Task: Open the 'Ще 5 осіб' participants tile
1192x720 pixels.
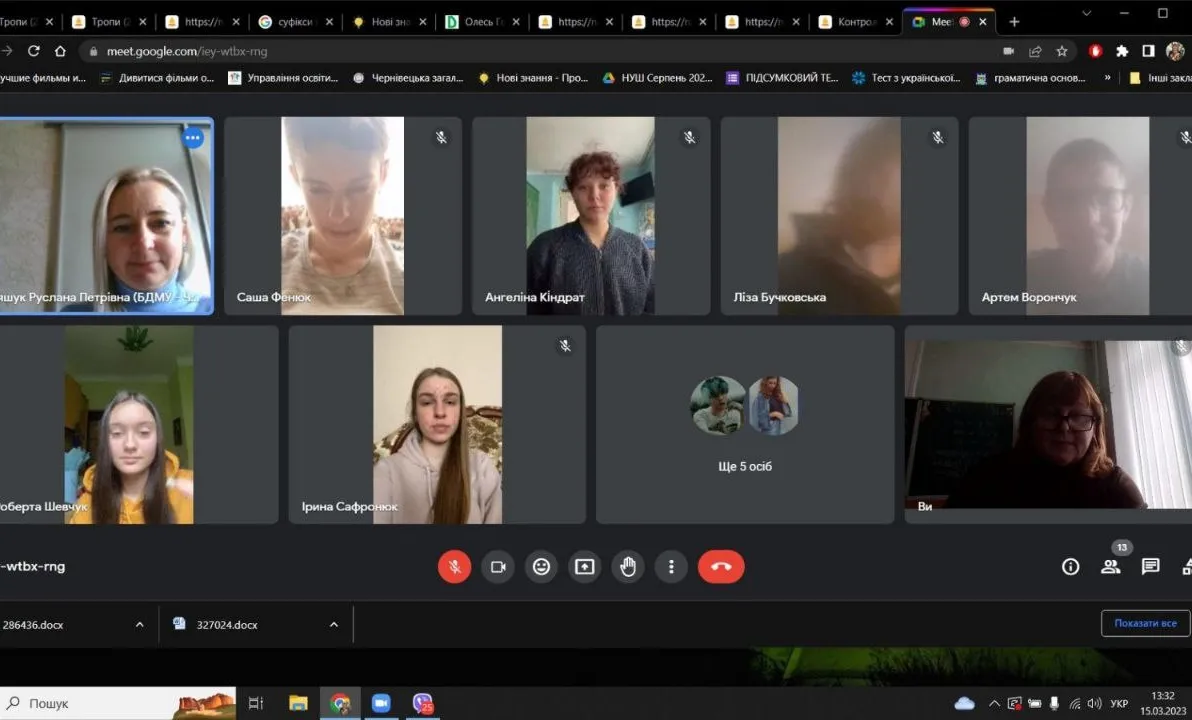Action: tap(745, 424)
